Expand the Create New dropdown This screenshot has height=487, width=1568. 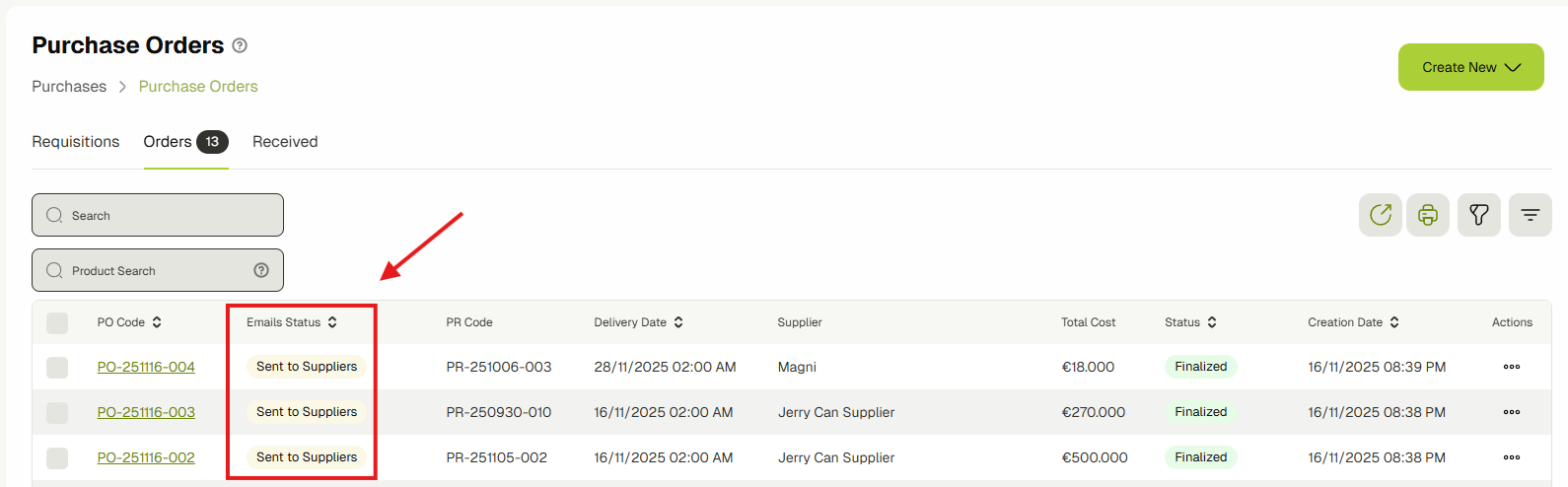[1470, 67]
